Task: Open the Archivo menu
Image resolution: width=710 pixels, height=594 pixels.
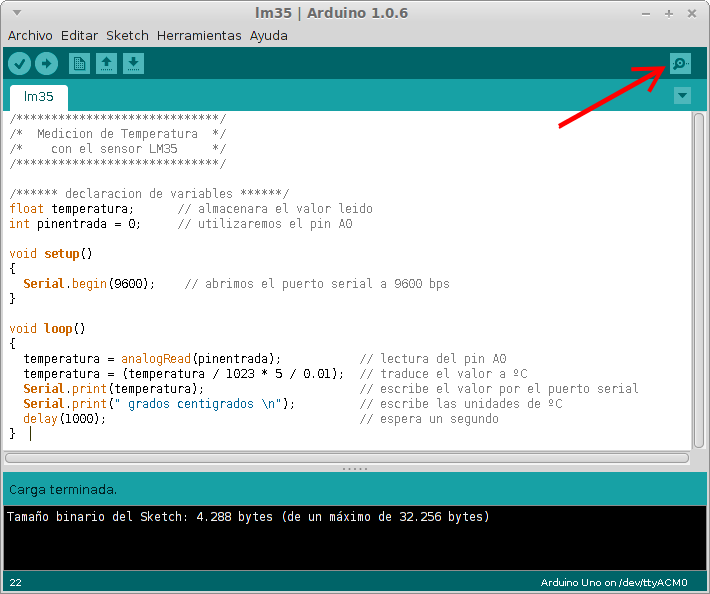Action: click(x=30, y=36)
